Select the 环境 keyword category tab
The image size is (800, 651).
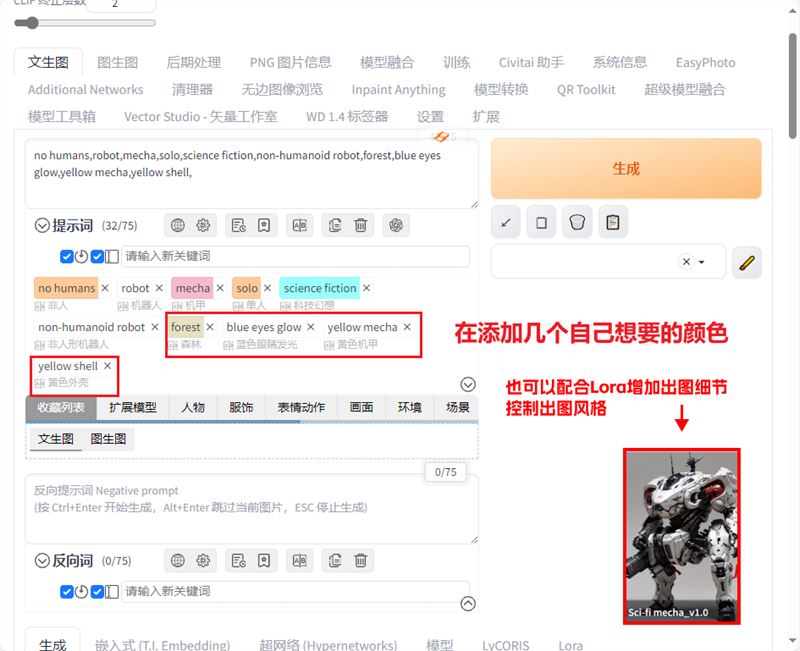(410, 407)
